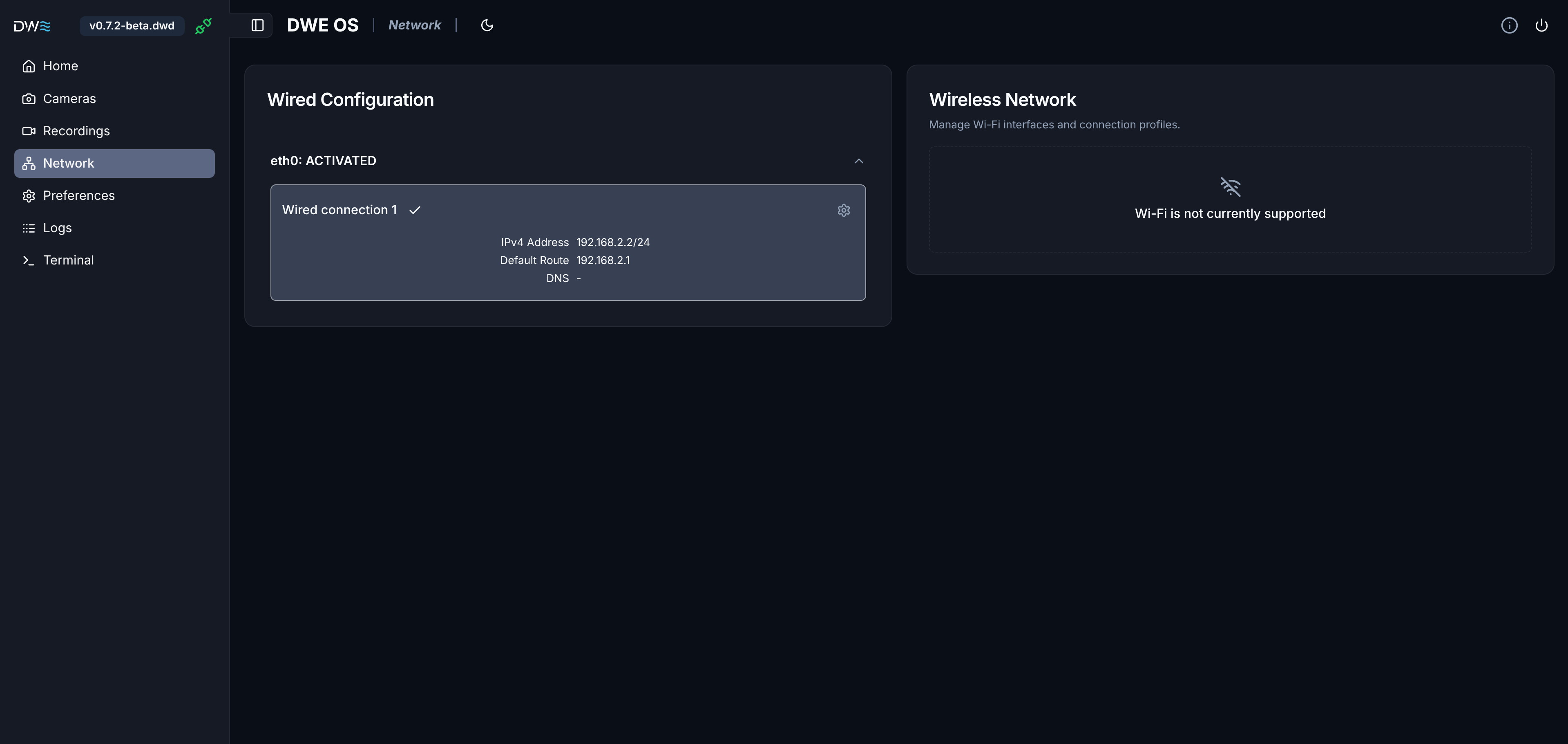Toggle the sidebar panel icon

257,25
